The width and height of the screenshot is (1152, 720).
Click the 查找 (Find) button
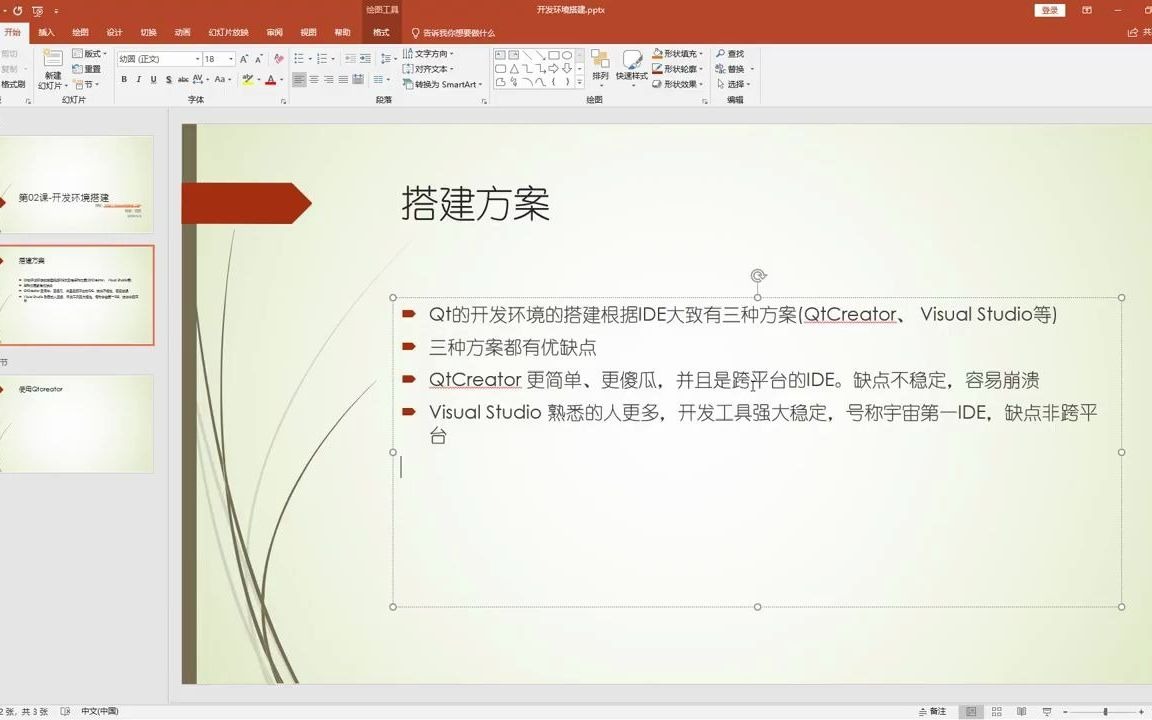pyautogui.click(x=730, y=54)
